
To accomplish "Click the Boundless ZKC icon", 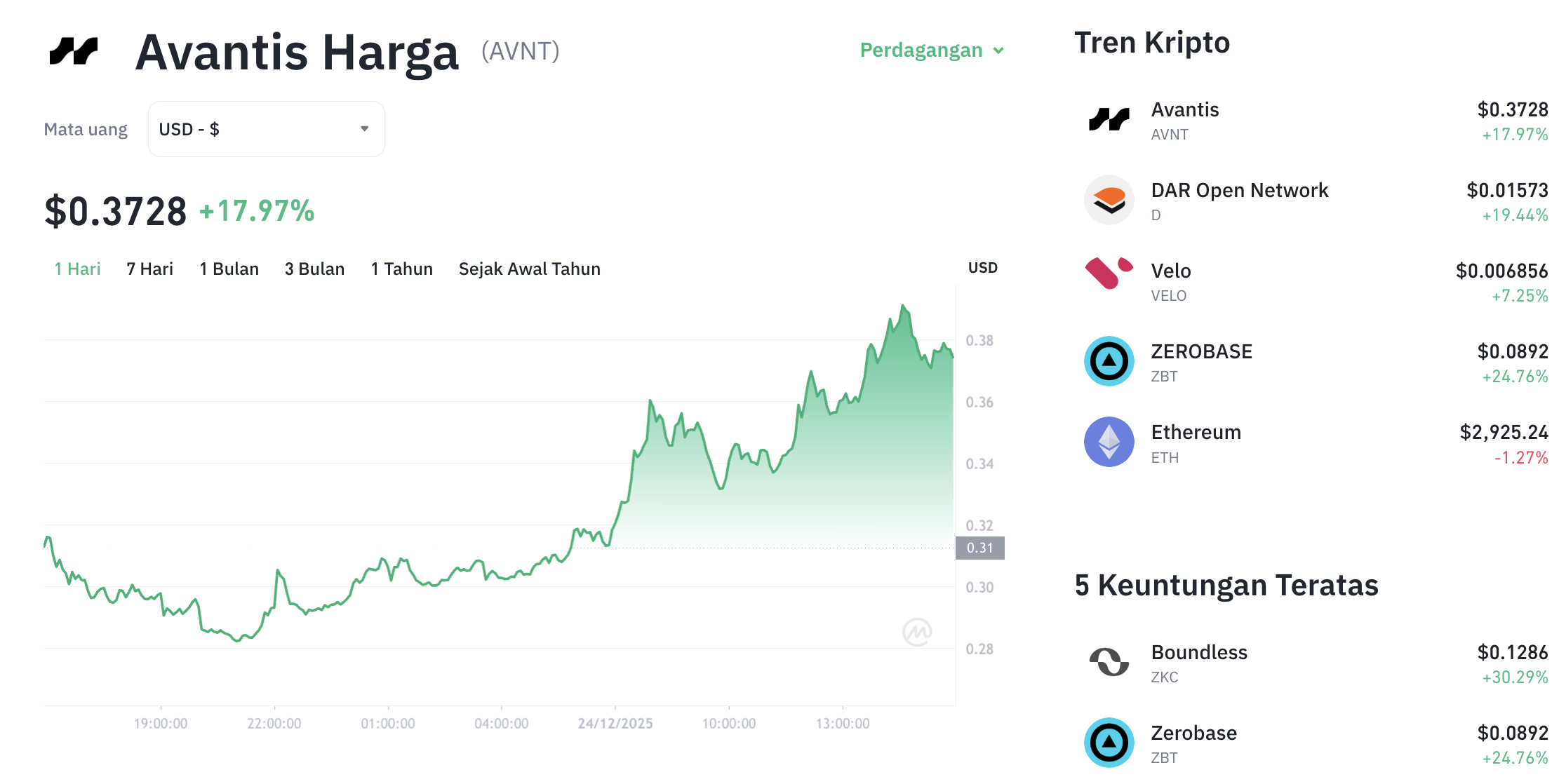I will (1109, 662).
